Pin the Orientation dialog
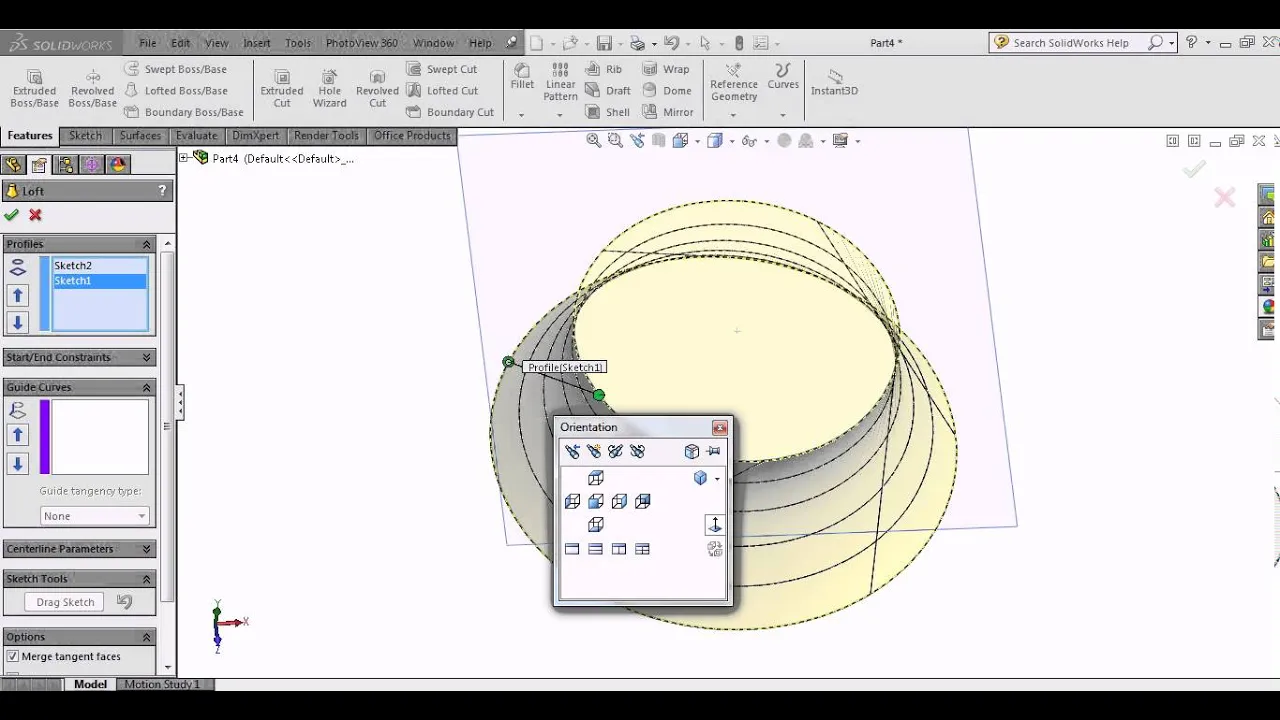 714,452
